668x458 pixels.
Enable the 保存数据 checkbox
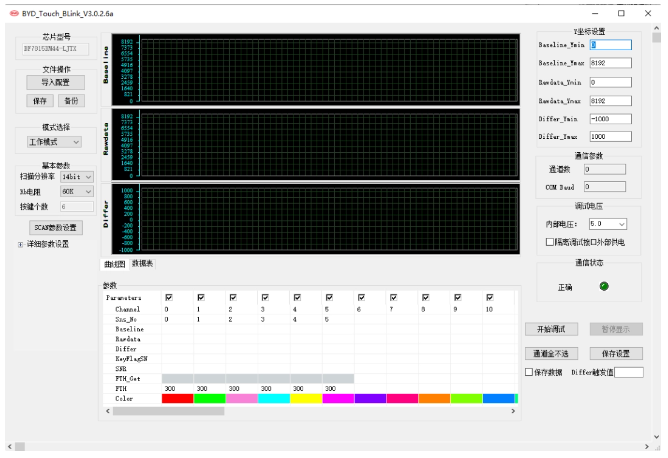tap(530, 372)
